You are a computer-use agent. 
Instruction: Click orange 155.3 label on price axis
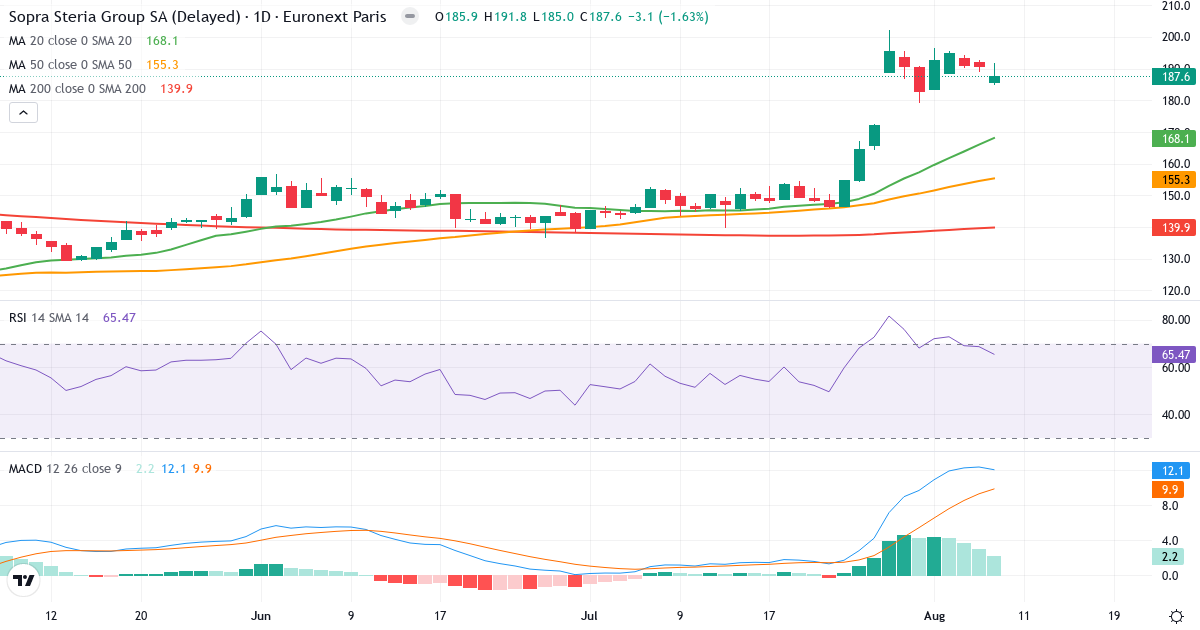[x=1173, y=179]
